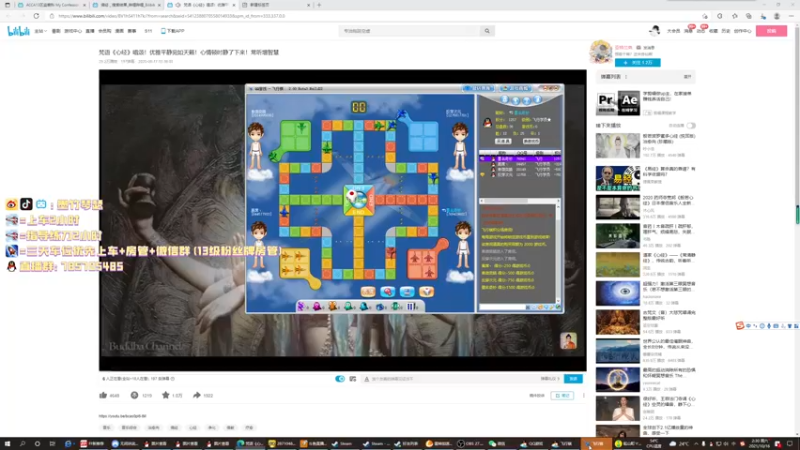Click the red button in game bottom toolbar
The width and height of the screenshot is (800, 450).
[x=388, y=291]
